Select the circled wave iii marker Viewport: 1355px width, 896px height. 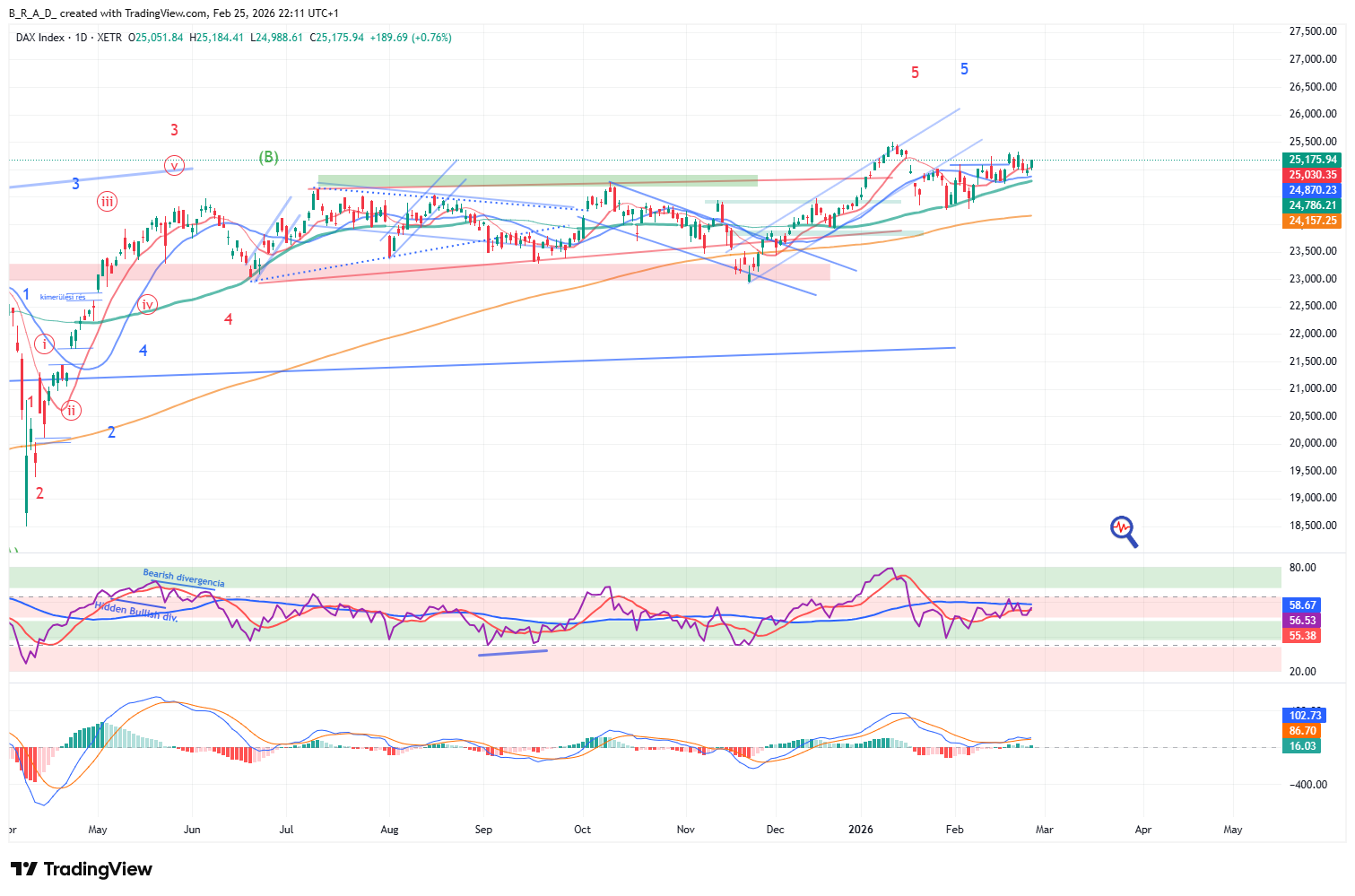click(x=107, y=202)
